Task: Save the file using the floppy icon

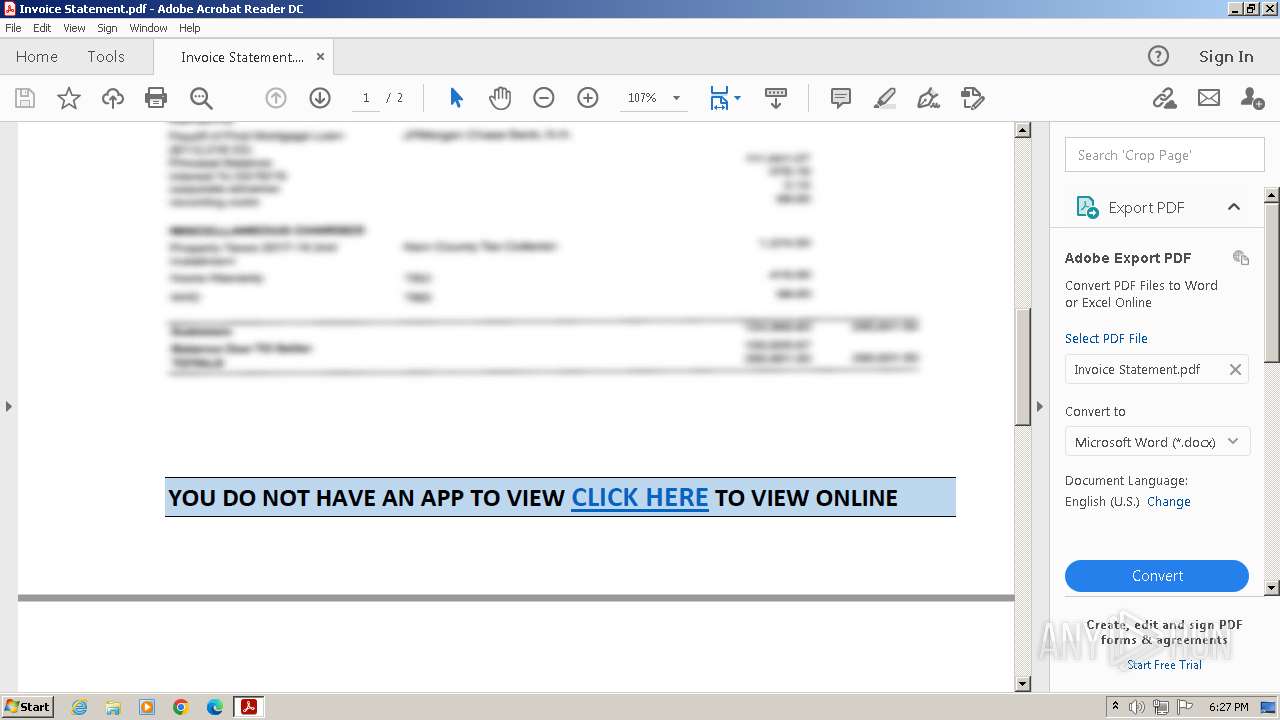Action: tap(25, 98)
